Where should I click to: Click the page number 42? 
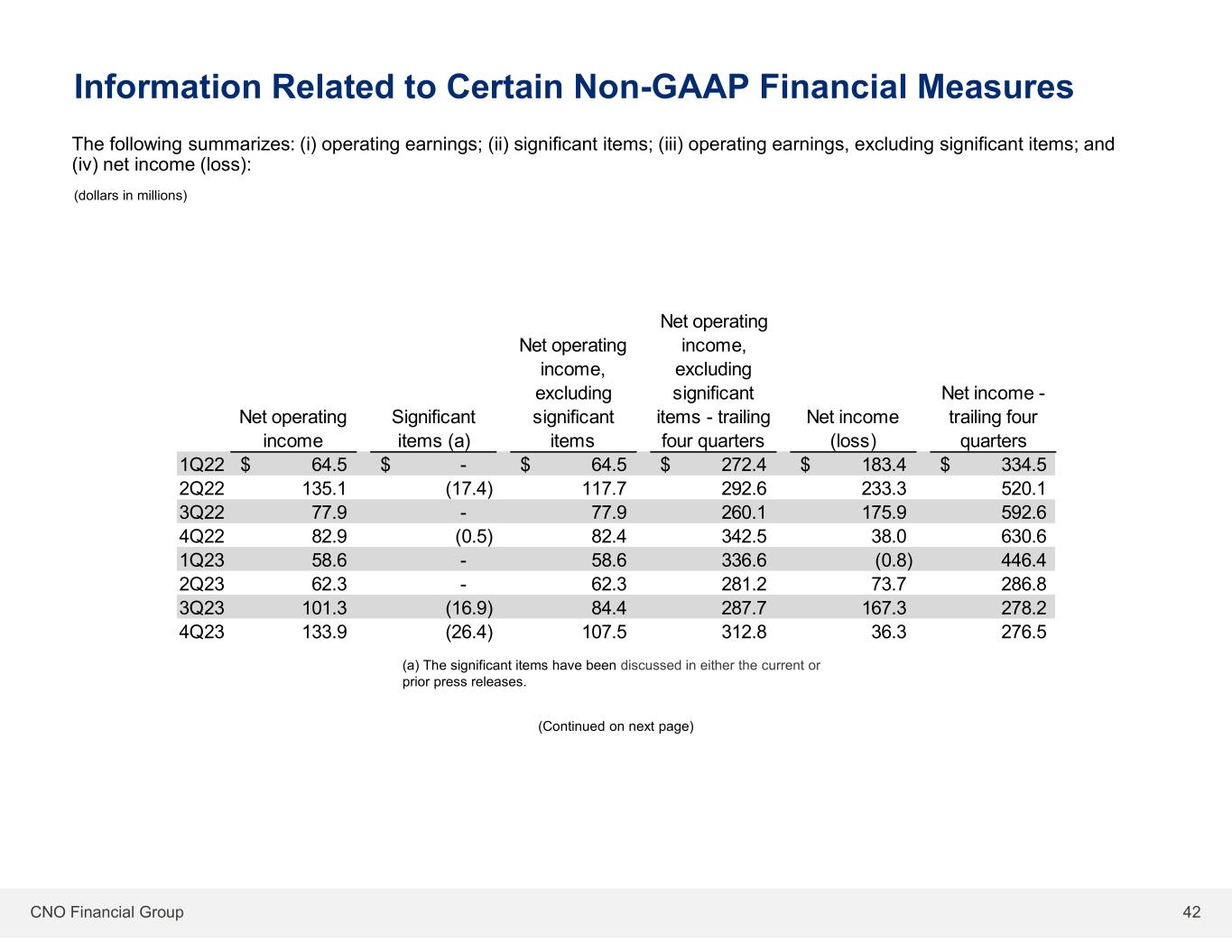coord(1191,912)
